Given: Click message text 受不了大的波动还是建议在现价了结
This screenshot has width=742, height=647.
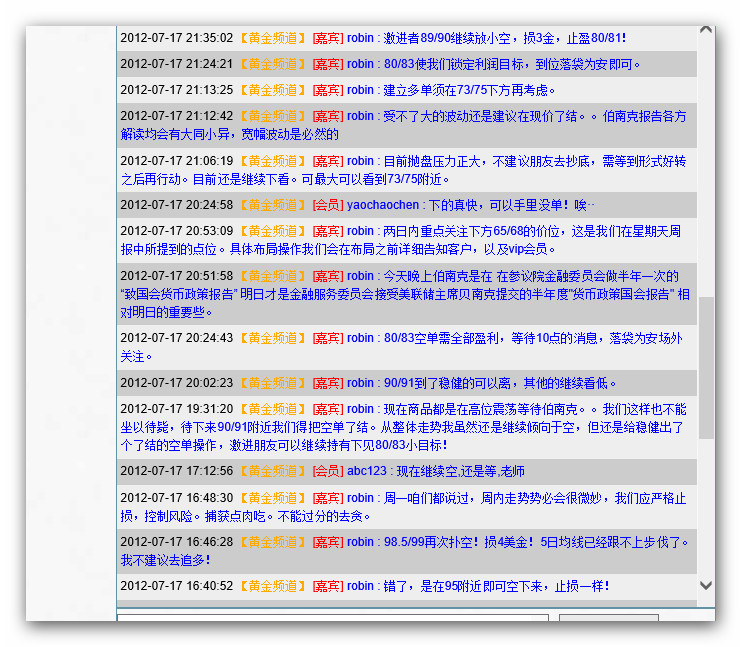Looking at the screenshot, I should [x=480, y=116].
